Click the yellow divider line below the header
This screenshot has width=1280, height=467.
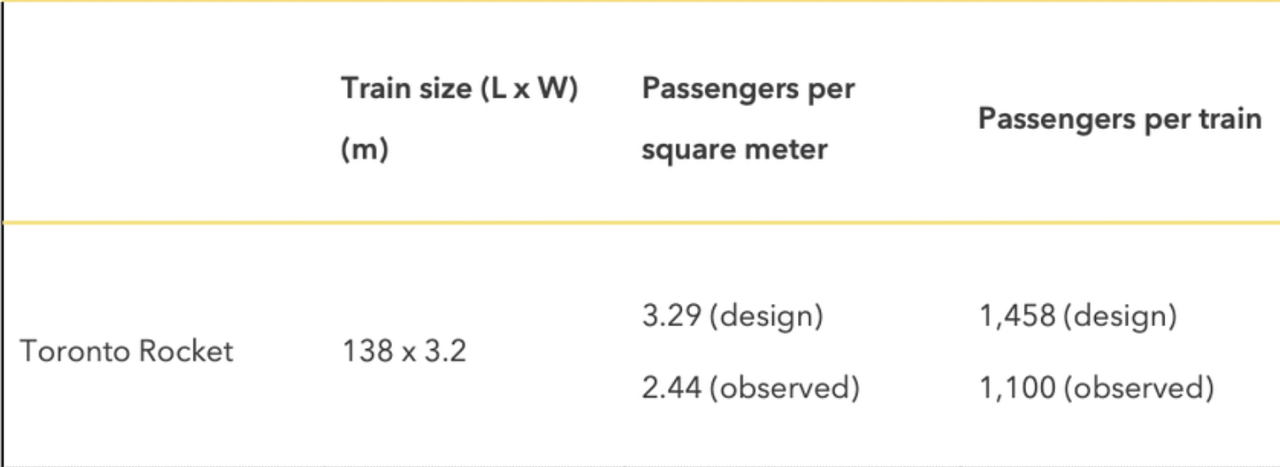click(x=640, y=222)
